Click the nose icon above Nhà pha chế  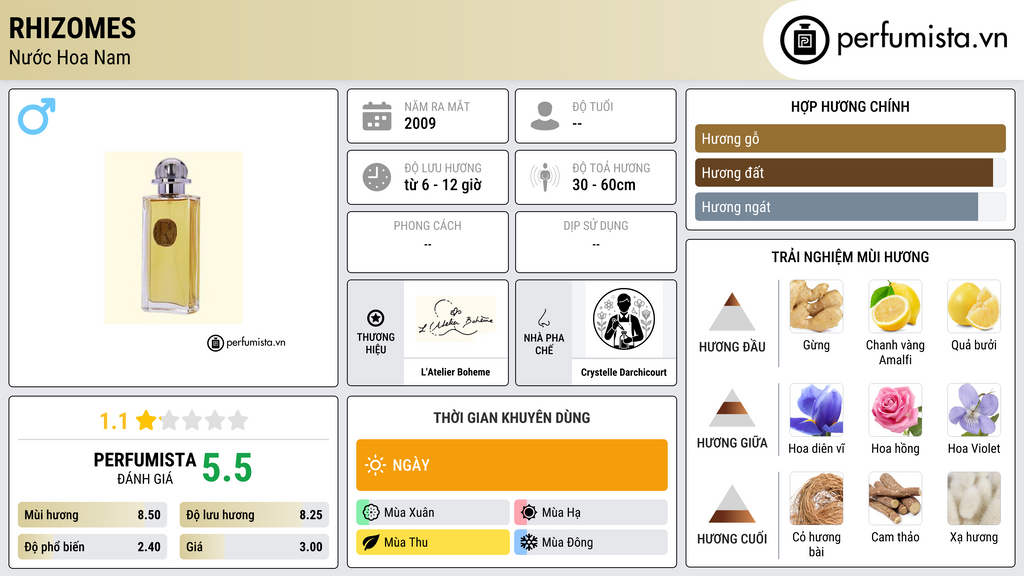click(x=543, y=318)
